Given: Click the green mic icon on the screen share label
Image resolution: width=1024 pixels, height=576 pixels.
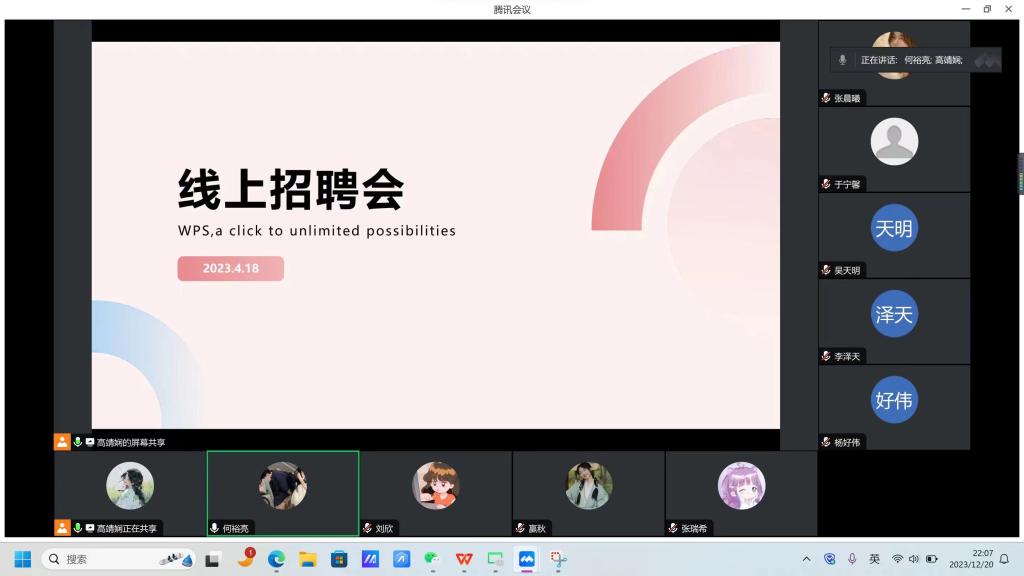Looking at the screenshot, I should (77, 442).
